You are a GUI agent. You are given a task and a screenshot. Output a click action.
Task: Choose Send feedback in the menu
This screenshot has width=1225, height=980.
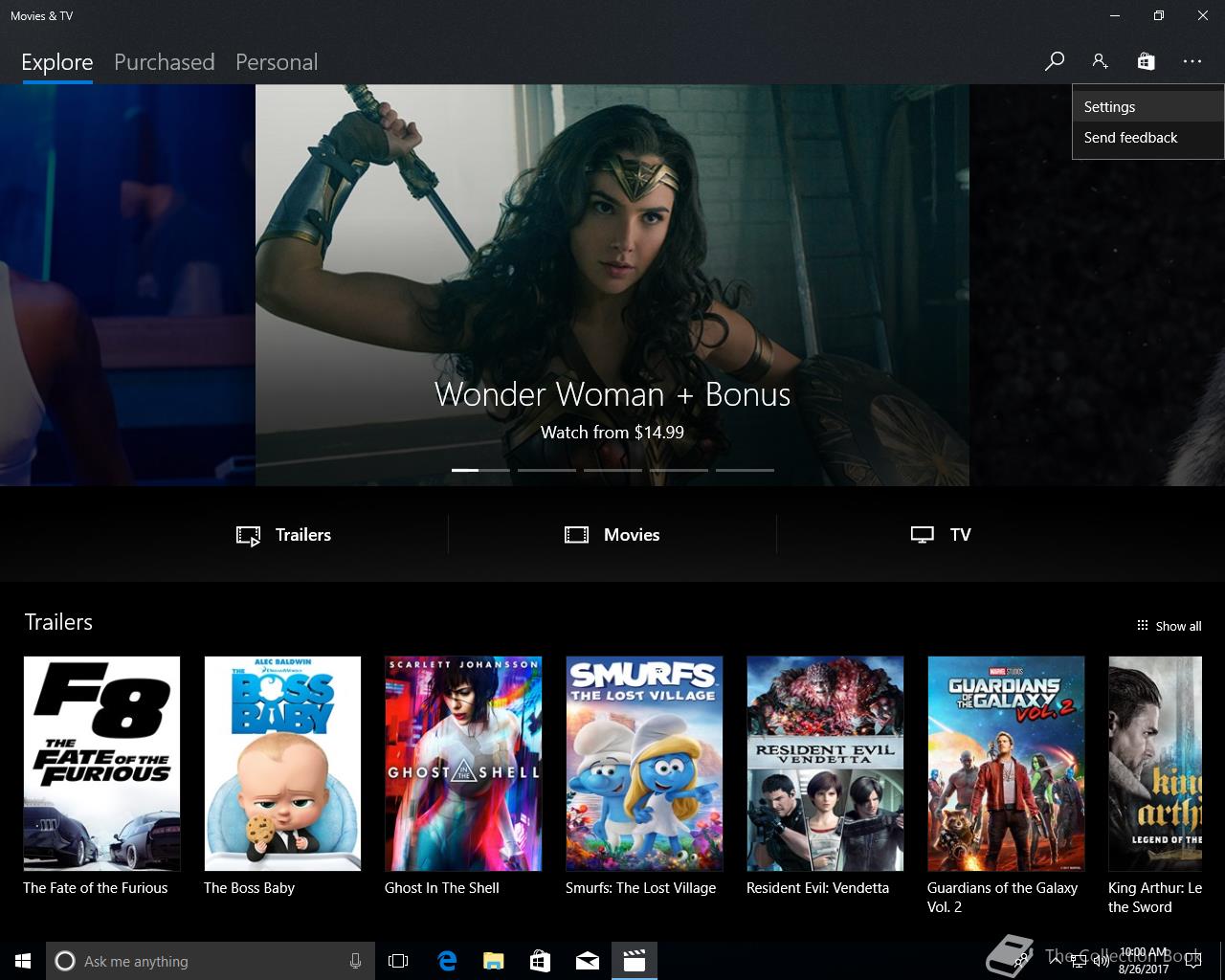click(1147, 138)
